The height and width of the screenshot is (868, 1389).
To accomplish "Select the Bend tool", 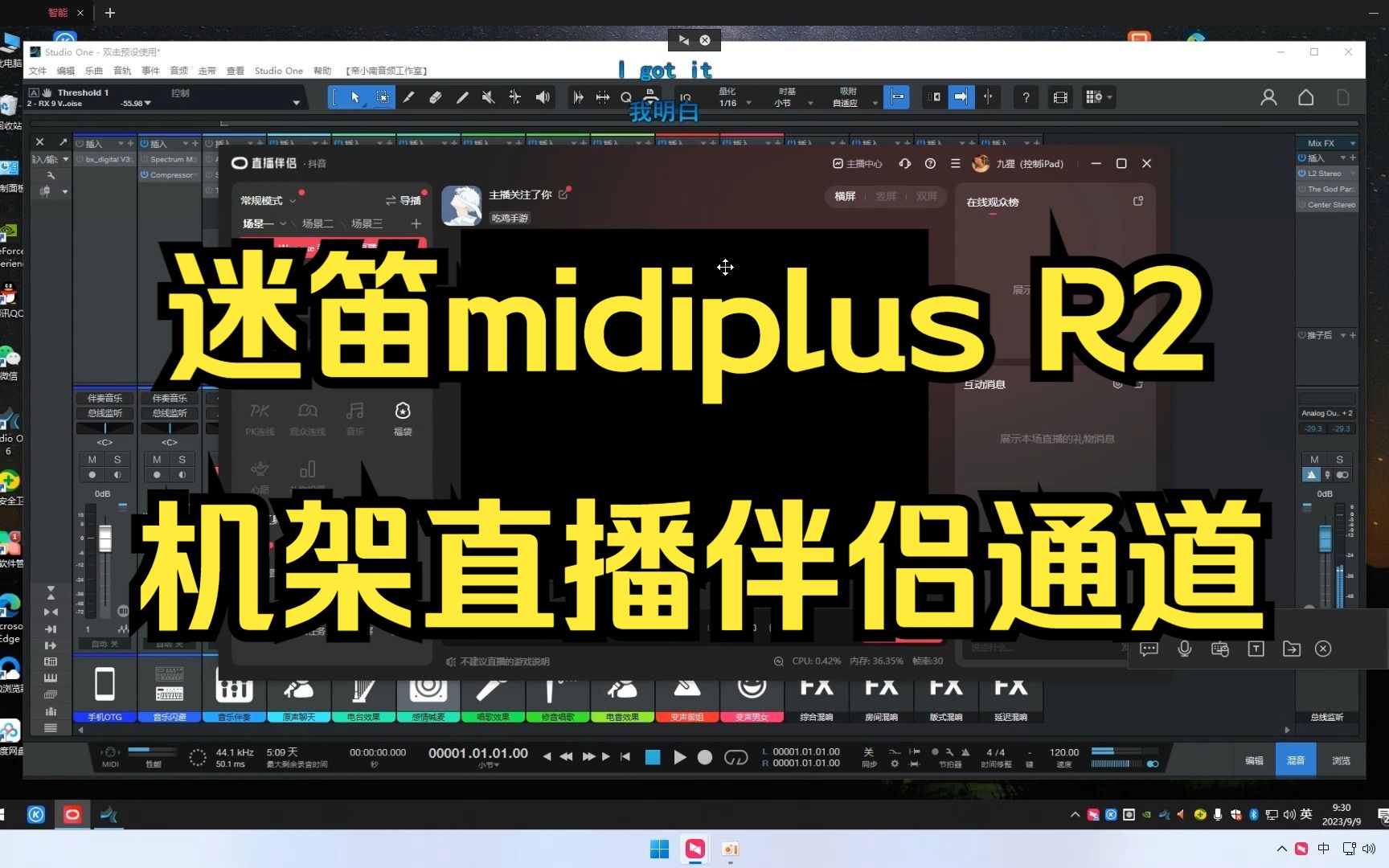I will pyautogui.click(x=514, y=97).
